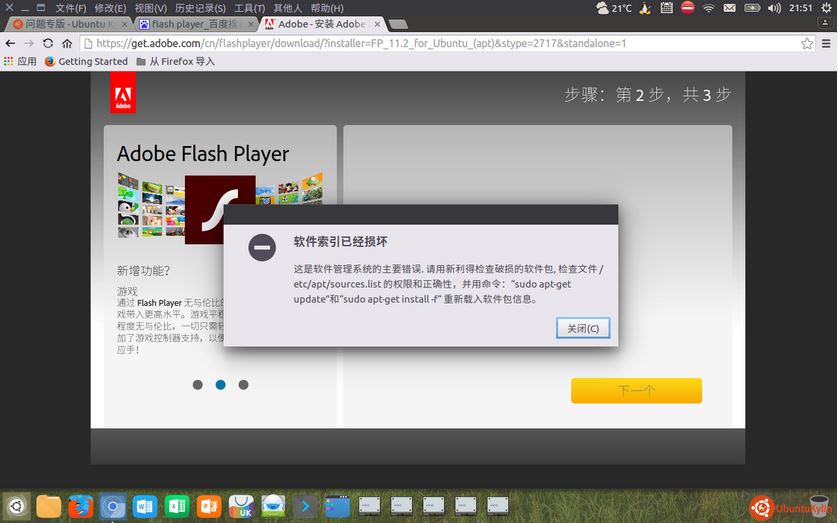Click the penguin icon in system tray
Viewport: 838px width, 523px height.
645,8
